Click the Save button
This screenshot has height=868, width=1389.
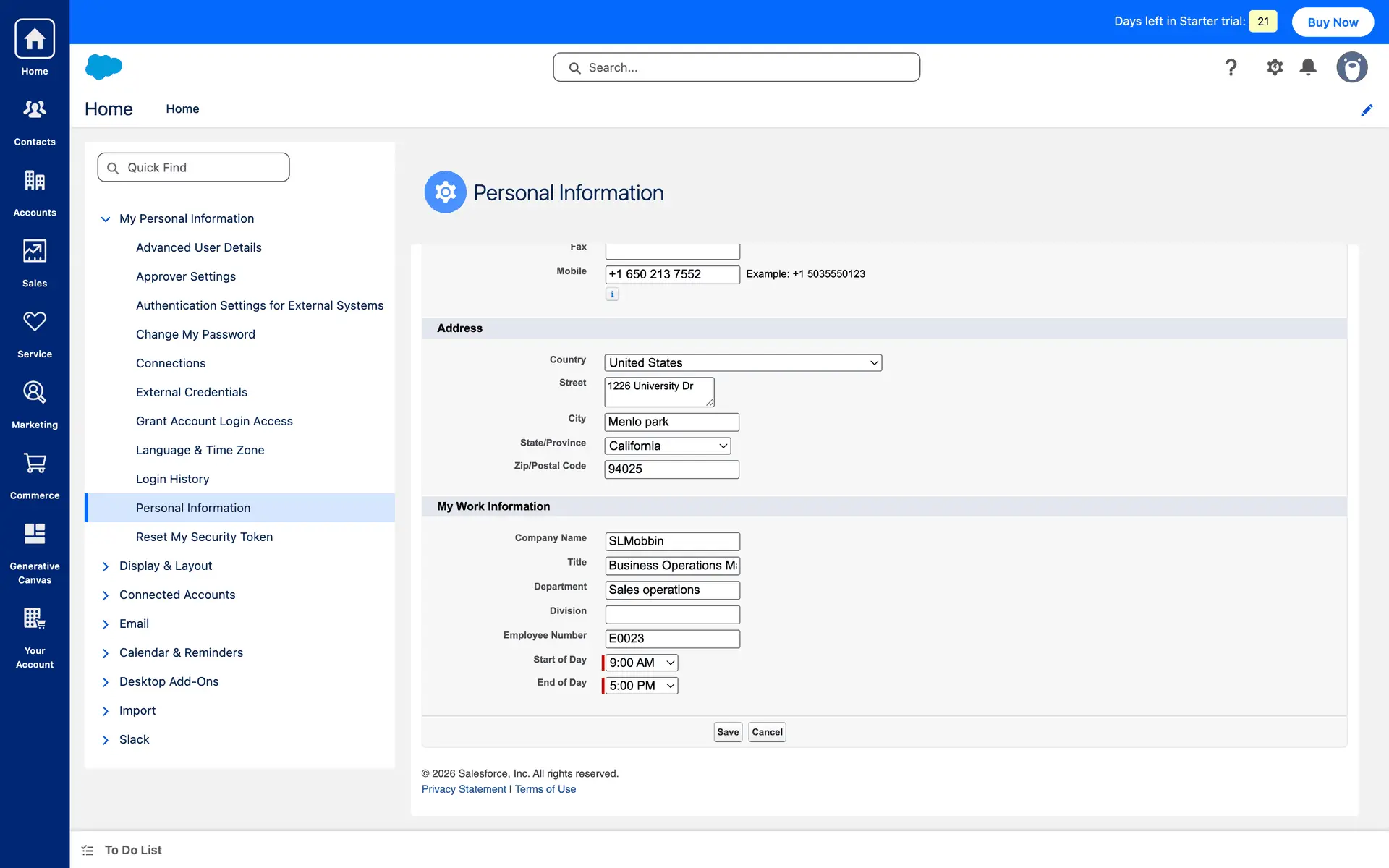click(x=727, y=732)
